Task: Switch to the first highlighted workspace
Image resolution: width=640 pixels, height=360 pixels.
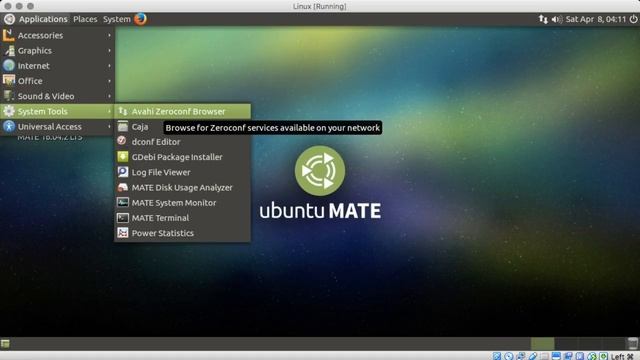Action: 542,343
